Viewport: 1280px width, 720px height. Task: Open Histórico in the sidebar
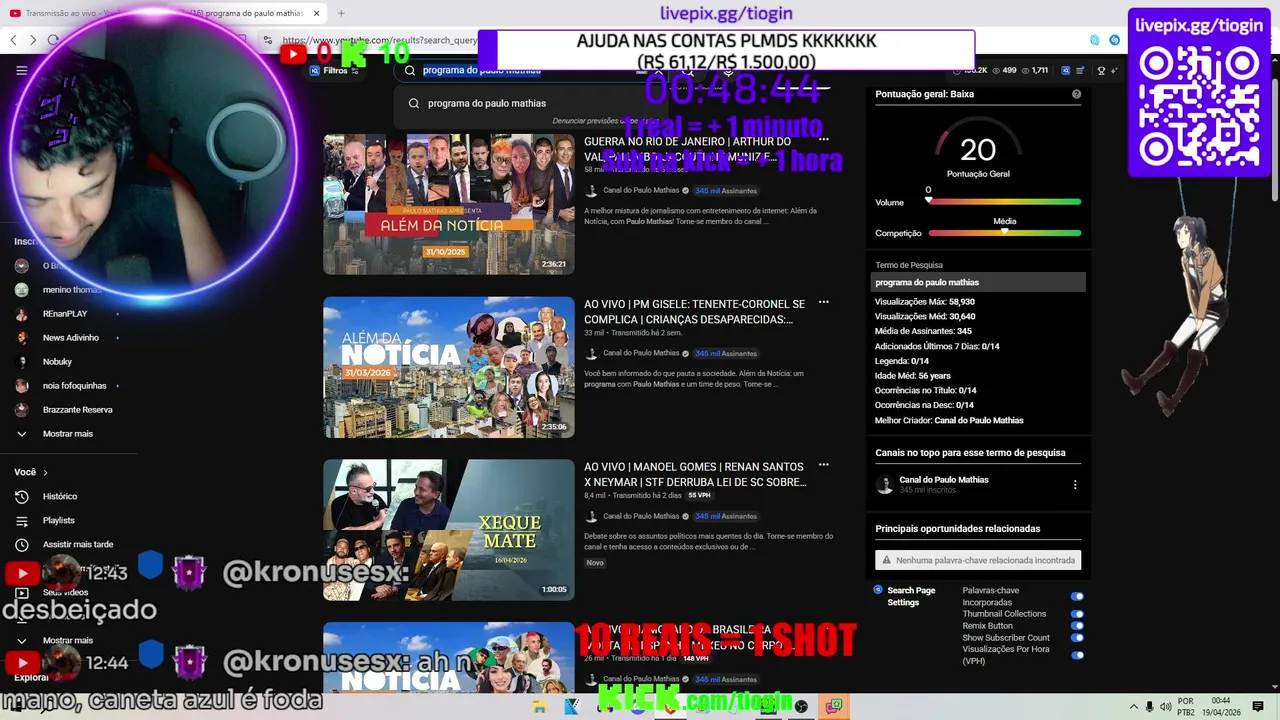coord(60,496)
